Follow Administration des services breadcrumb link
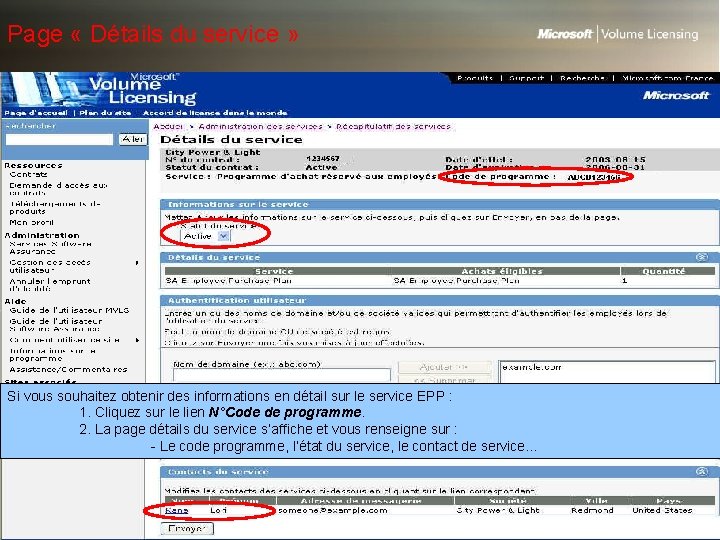The height and width of the screenshot is (540, 720). point(260,126)
